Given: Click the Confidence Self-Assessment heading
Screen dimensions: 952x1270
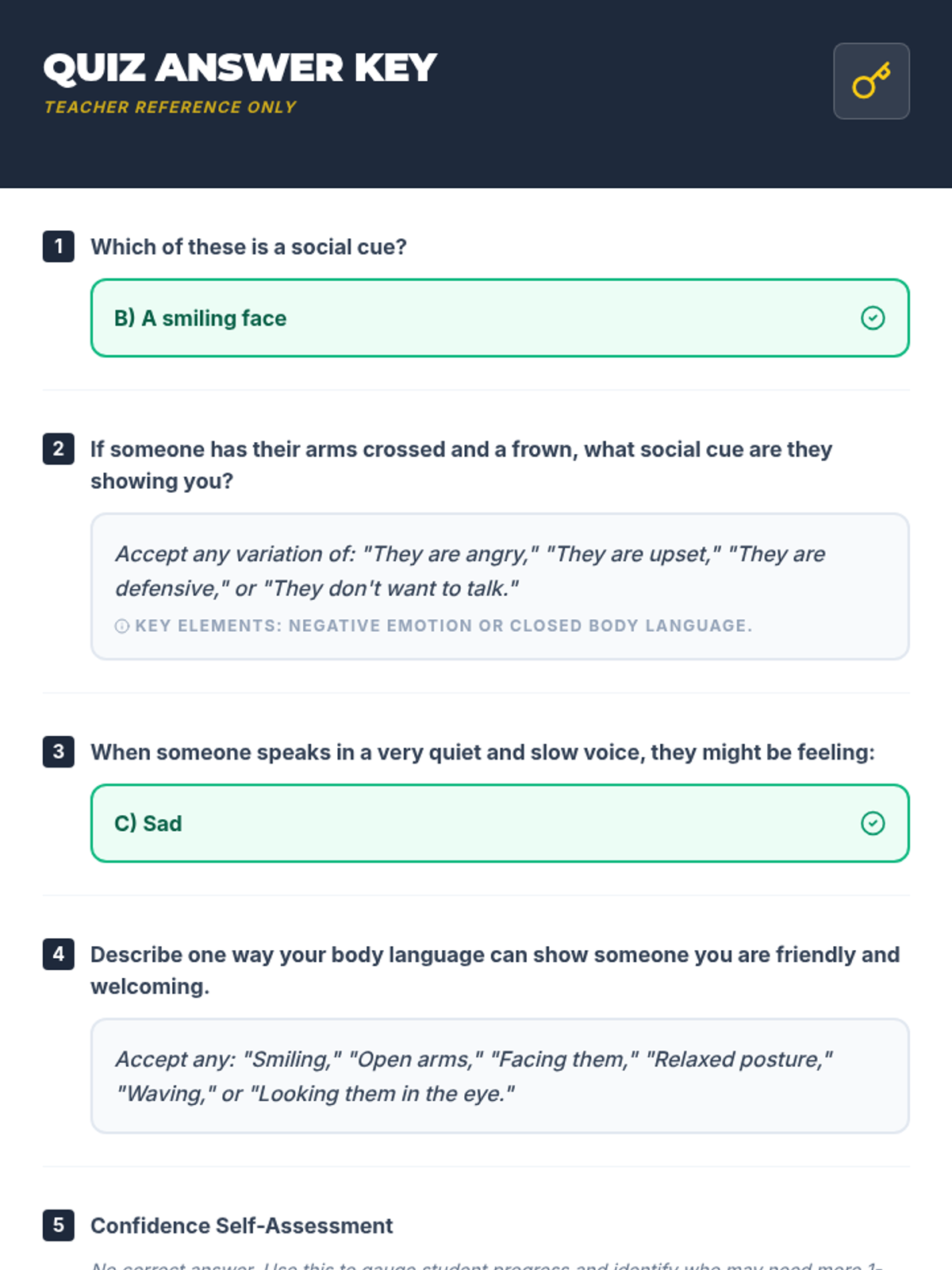Looking at the screenshot, I should click(x=241, y=1226).
